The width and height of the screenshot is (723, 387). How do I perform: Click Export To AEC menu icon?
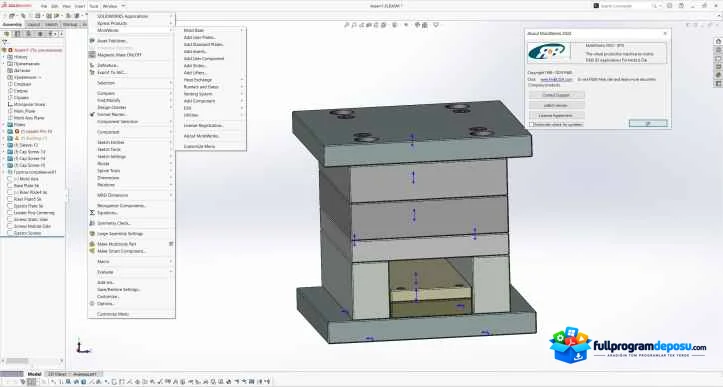(x=92, y=72)
